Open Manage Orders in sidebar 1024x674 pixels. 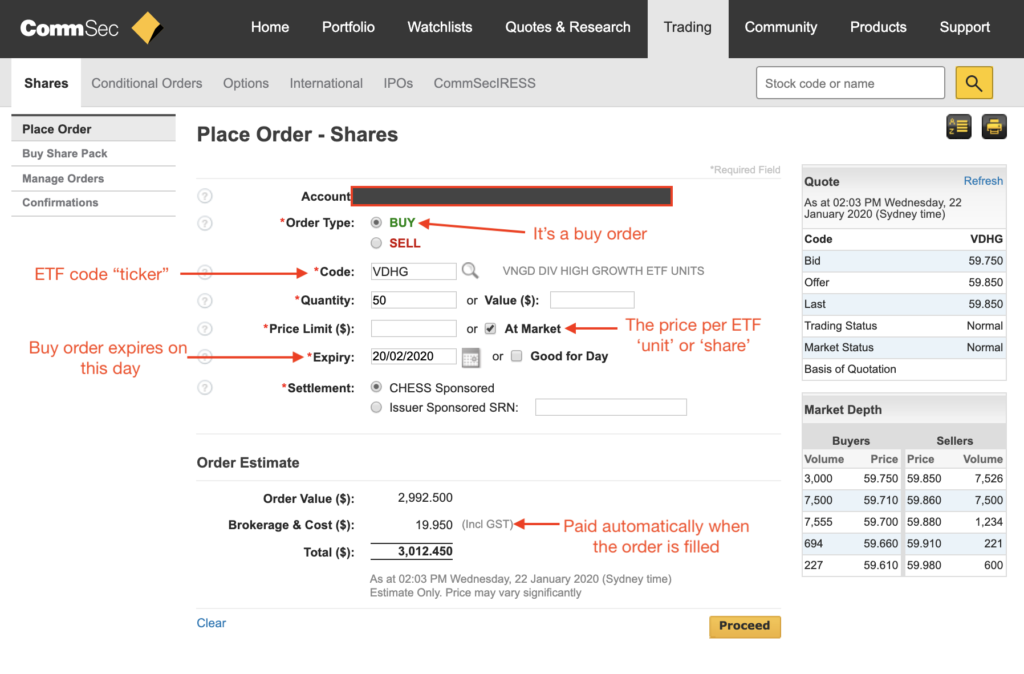(x=93, y=178)
